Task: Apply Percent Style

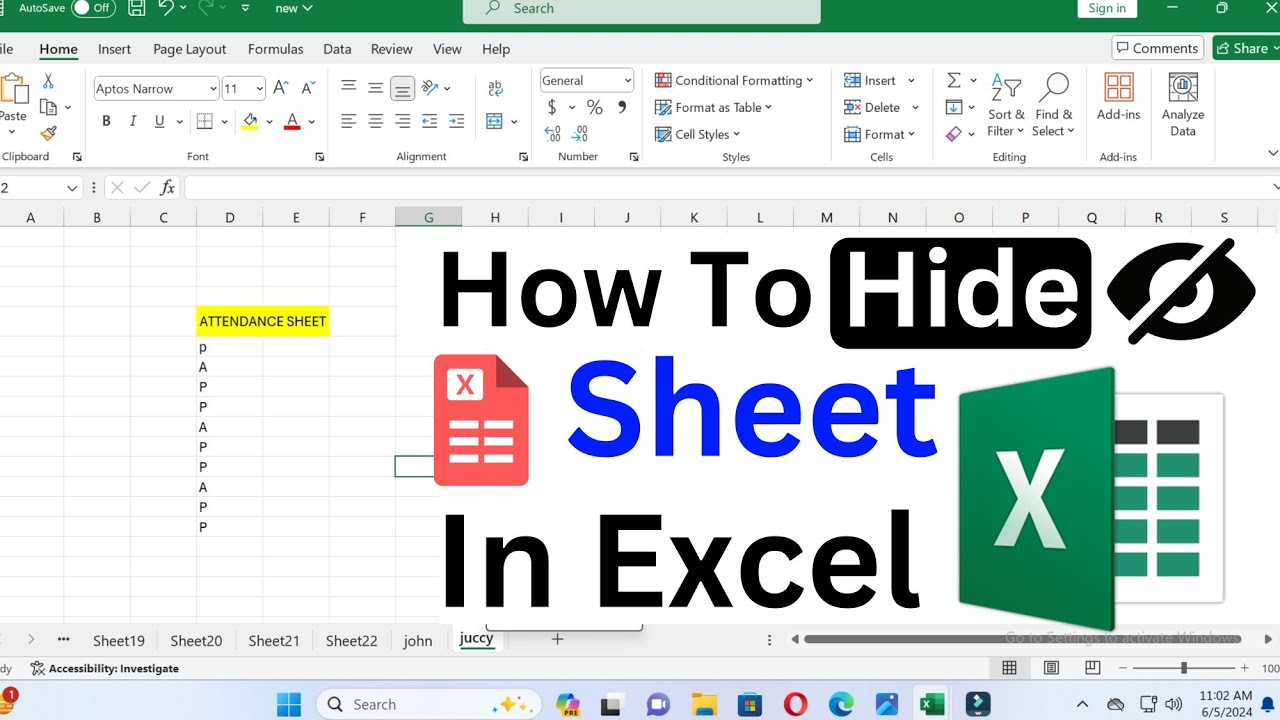Action: [x=594, y=107]
